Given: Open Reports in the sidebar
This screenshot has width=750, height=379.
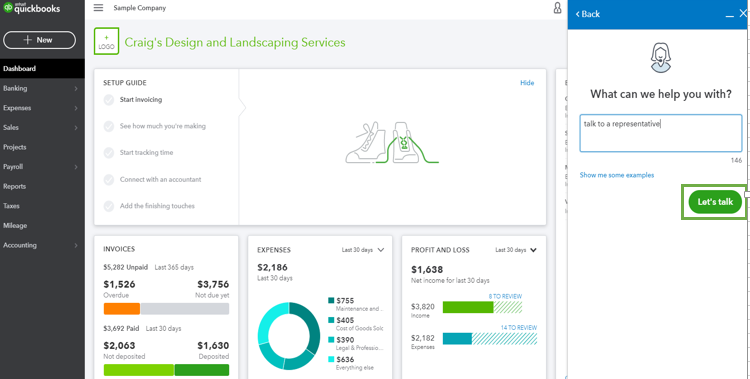Looking at the screenshot, I should (42, 187).
